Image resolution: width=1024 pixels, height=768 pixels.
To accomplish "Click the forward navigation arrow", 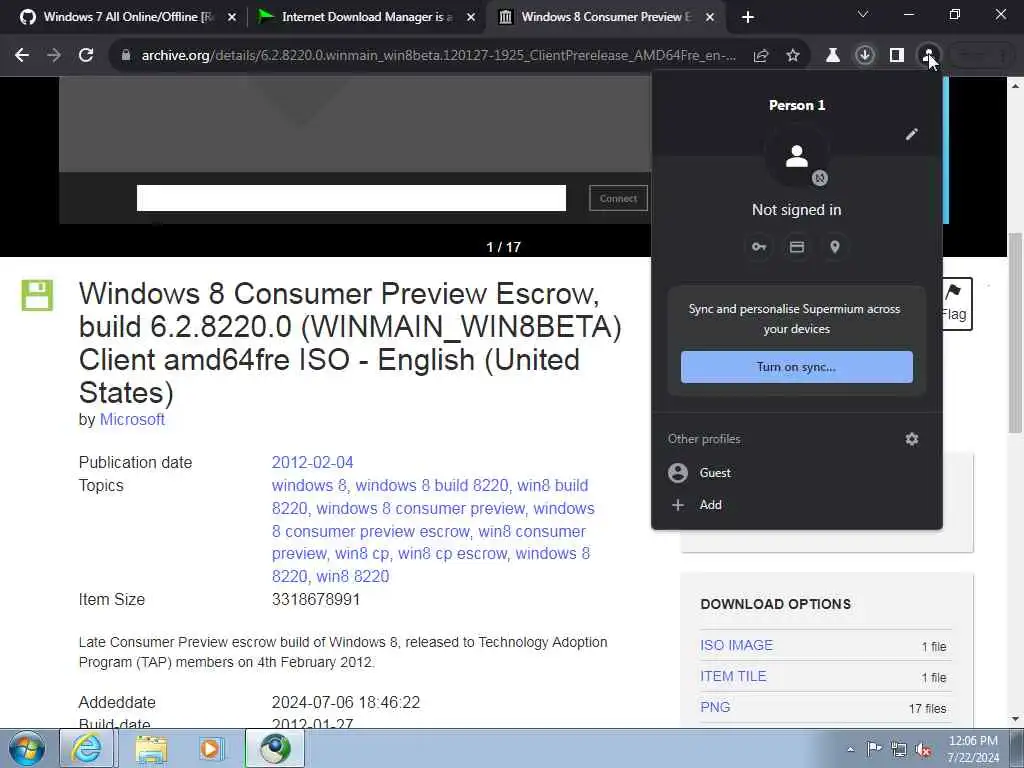I will pyautogui.click(x=54, y=56).
